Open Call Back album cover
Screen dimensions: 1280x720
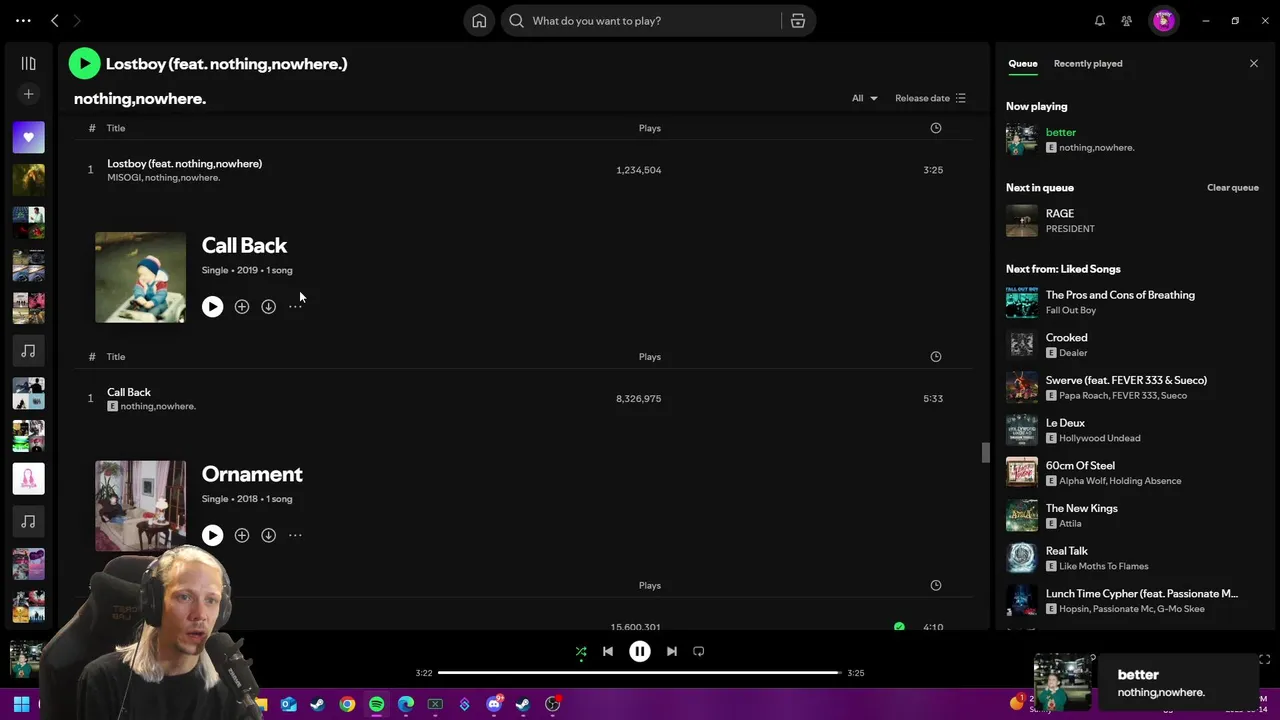point(140,278)
